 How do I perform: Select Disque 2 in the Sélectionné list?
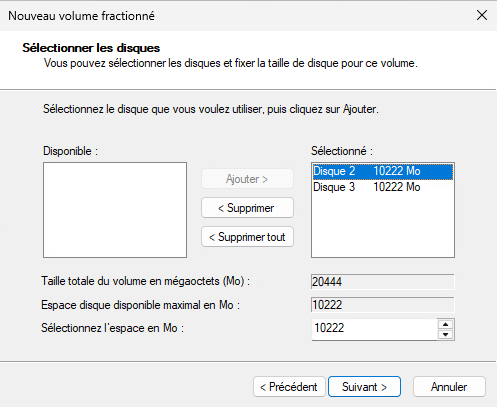tap(383, 171)
